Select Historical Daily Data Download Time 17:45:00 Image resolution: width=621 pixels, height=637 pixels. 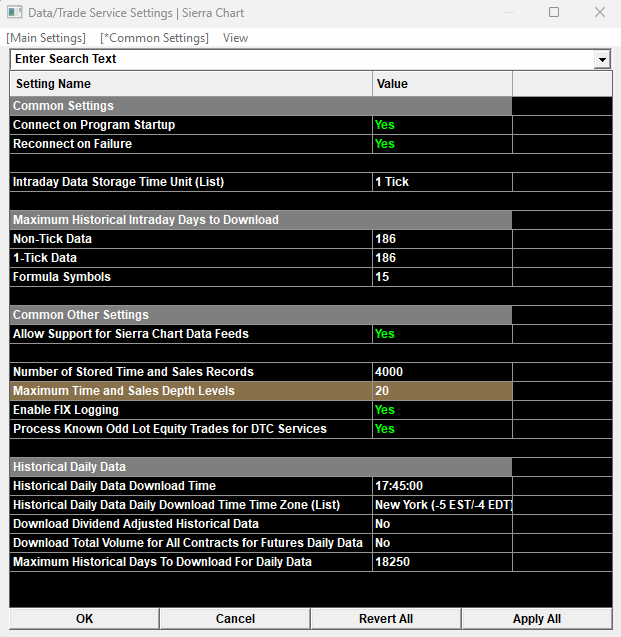(442, 486)
